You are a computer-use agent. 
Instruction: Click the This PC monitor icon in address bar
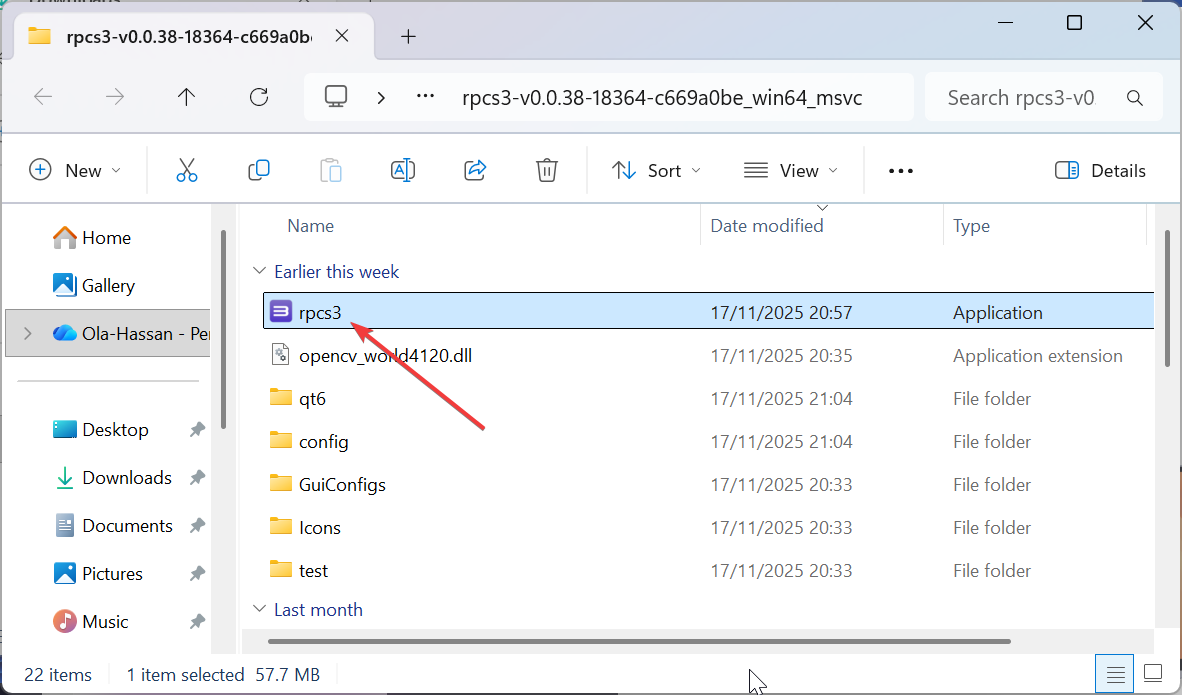click(335, 96)
